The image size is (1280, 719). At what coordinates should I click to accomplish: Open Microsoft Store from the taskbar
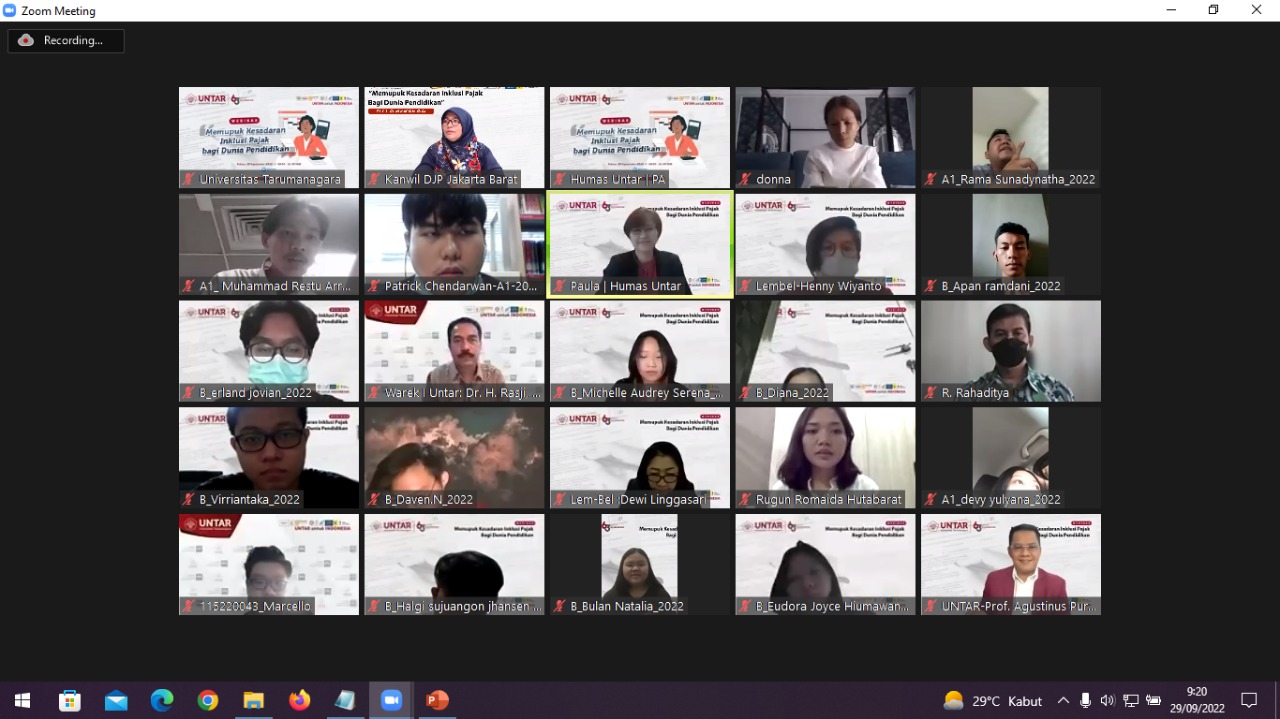pyautogui.click(x=70, y=700)
